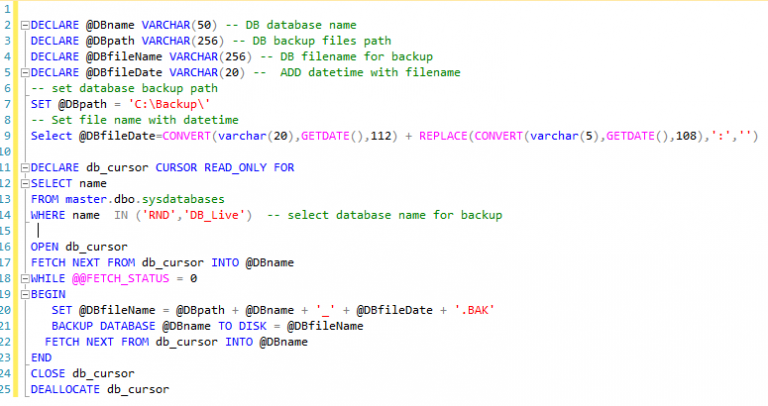Click BACKUP DATABASE on line 21
The height and width of the screenshot is (406, 768).
click(103, 326)
